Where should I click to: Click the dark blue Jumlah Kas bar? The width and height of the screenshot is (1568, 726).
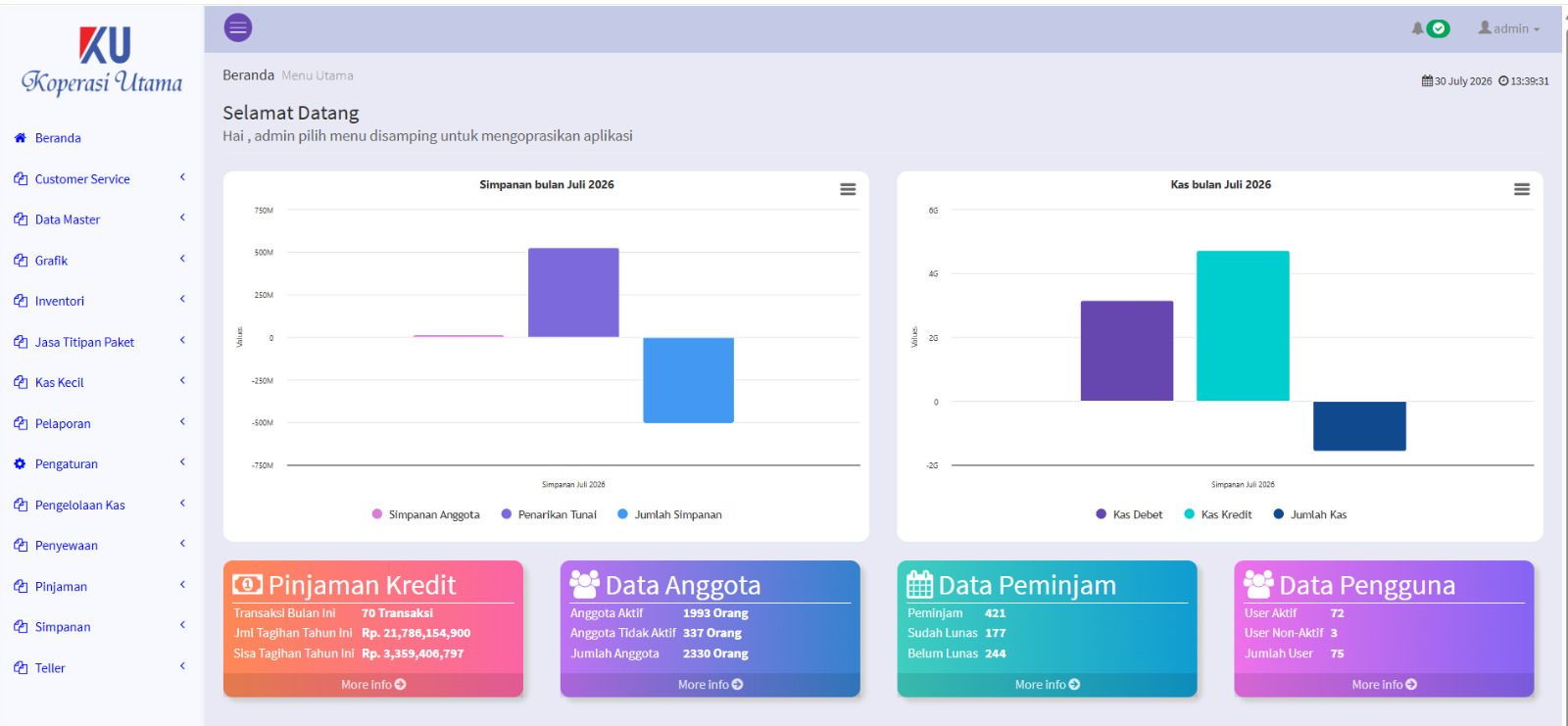point(1359,426)
